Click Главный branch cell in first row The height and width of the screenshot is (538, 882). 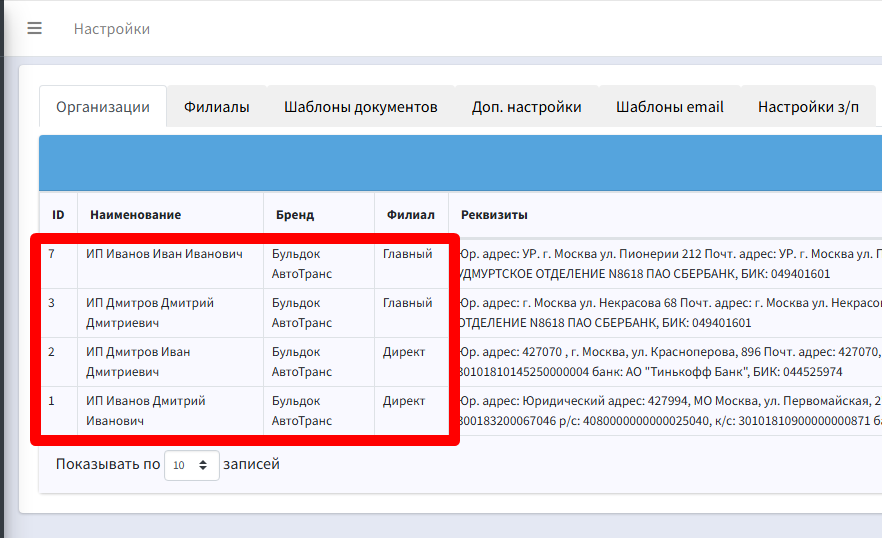click(x=408, y=255)
